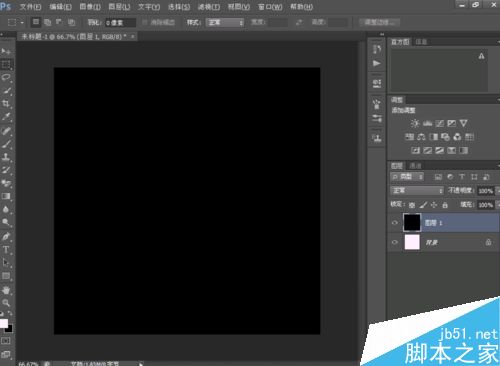Open the 滤镜(T) menu

point(209,7)
